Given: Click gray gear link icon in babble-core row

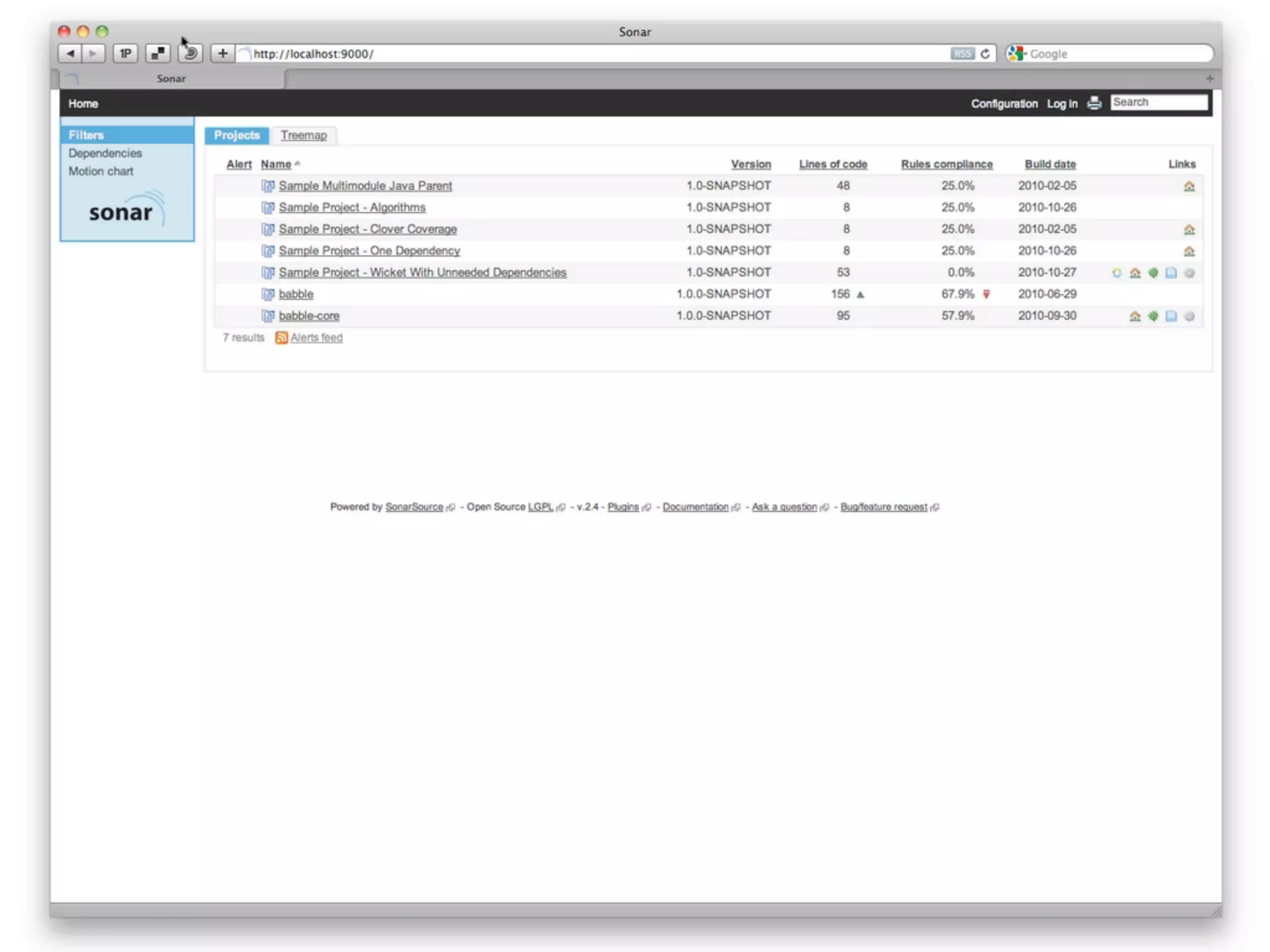Looking at the screenshot, I should (1189, 316).
